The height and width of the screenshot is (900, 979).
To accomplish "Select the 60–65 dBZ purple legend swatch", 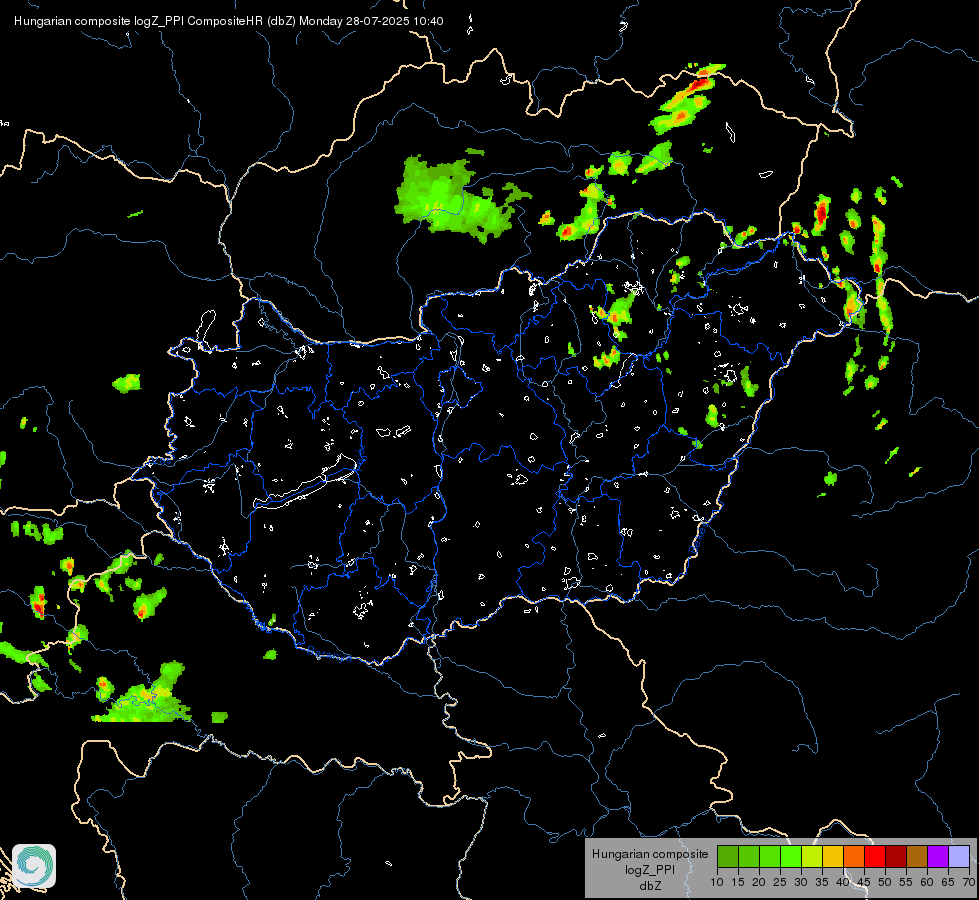I will 938,856.
